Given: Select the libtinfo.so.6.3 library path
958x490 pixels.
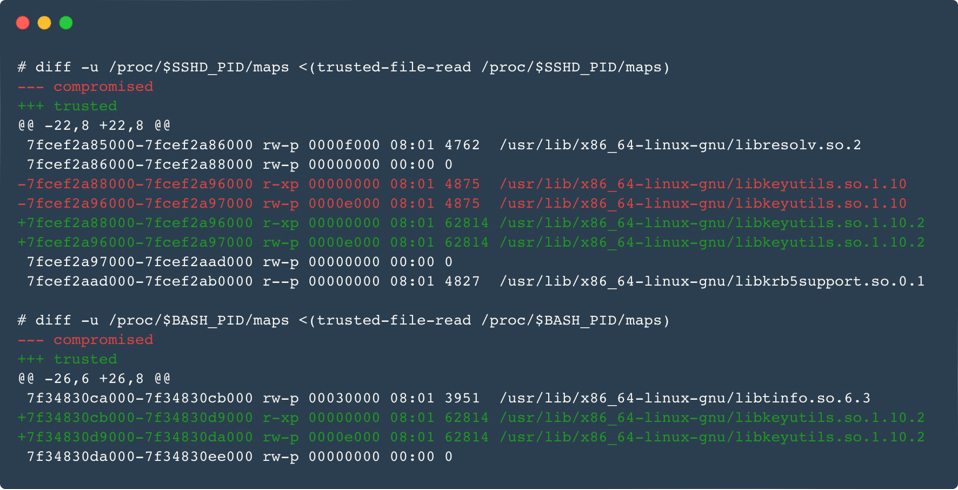Looking at the screenshot, I should click(684, 398).
